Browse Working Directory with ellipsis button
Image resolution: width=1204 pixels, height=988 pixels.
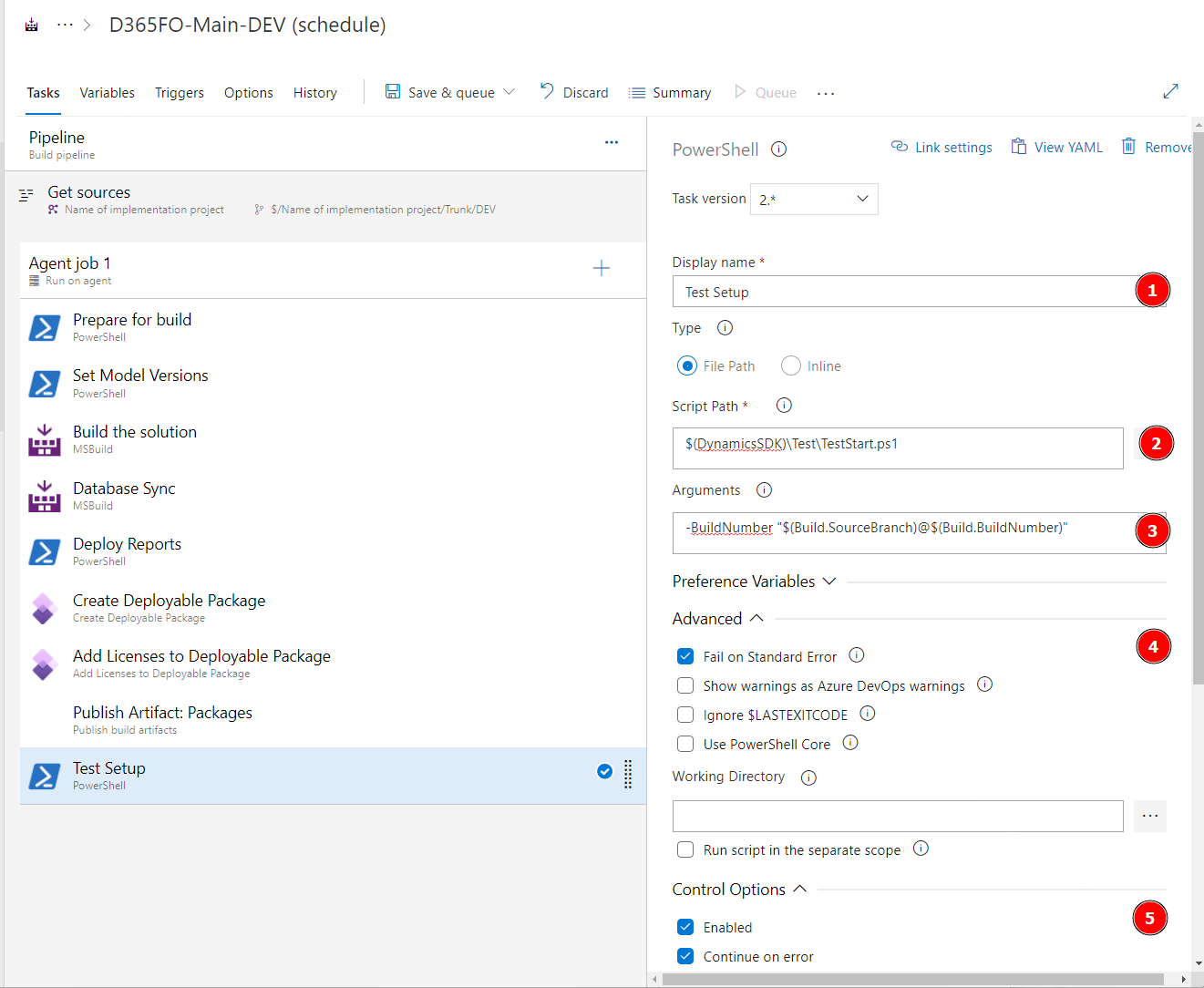(x=1149, y=816)
